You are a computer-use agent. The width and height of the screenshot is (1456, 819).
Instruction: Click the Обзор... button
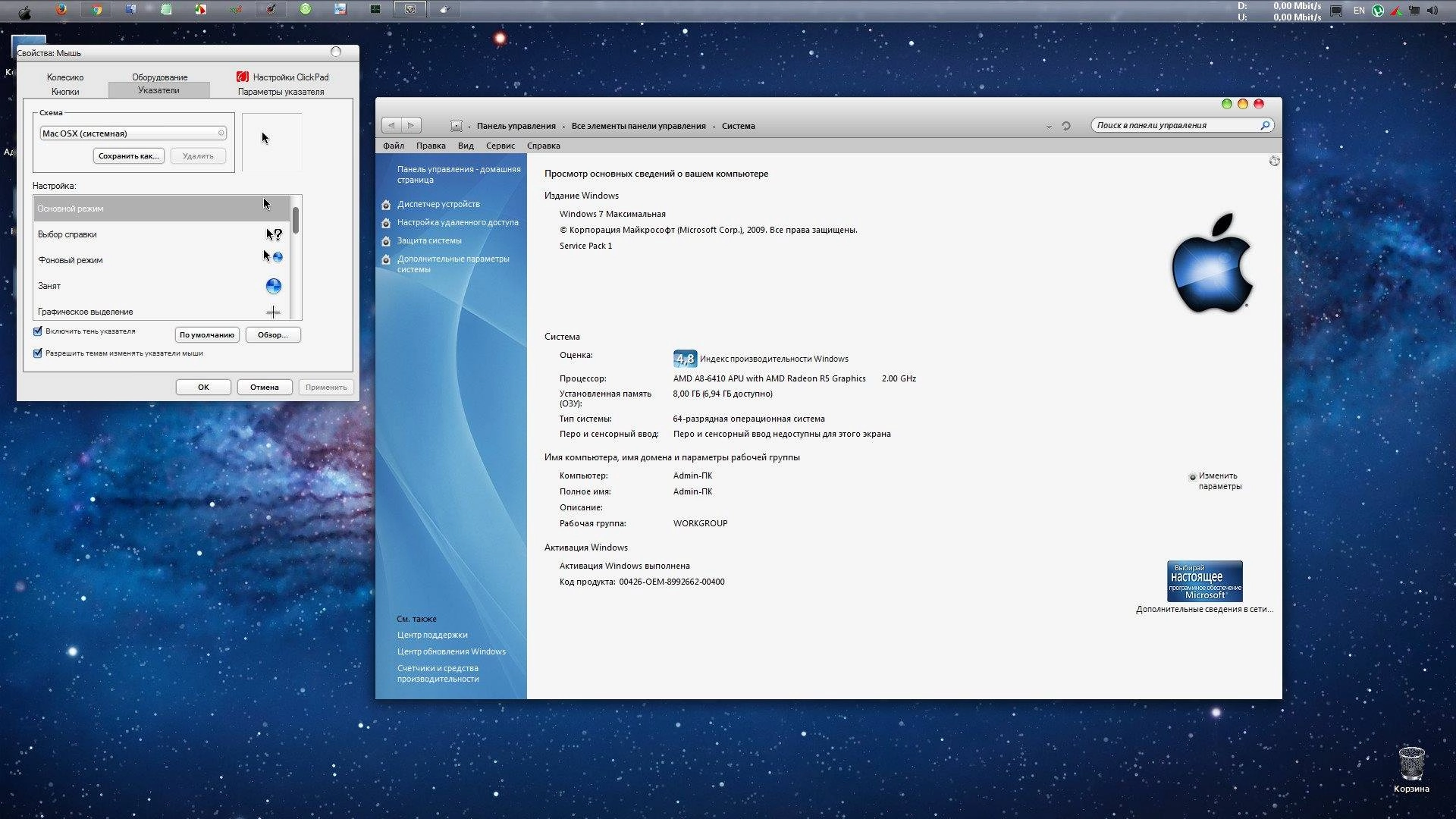click(273, 335)
